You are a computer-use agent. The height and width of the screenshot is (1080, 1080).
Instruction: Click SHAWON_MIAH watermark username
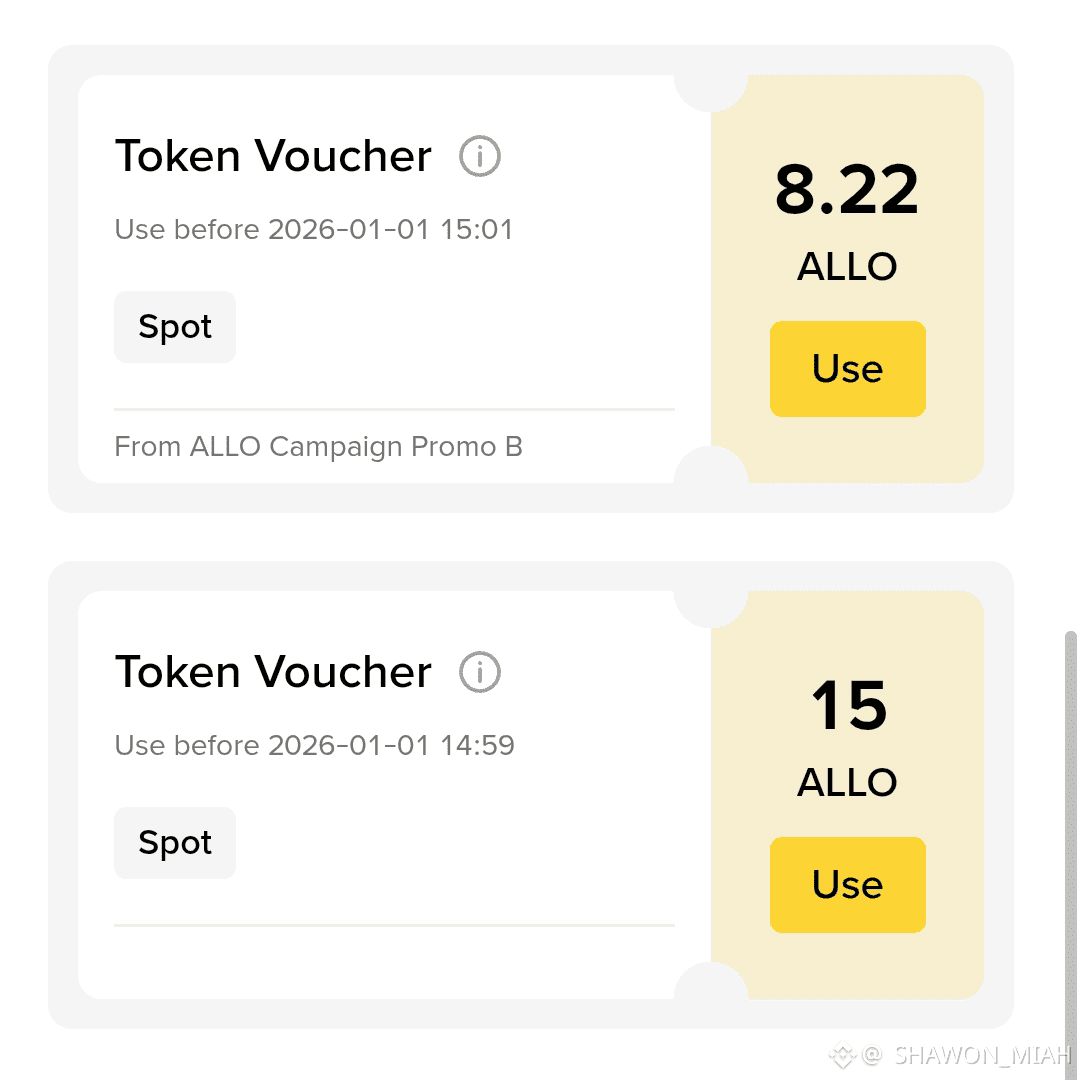pos(984,1055)
